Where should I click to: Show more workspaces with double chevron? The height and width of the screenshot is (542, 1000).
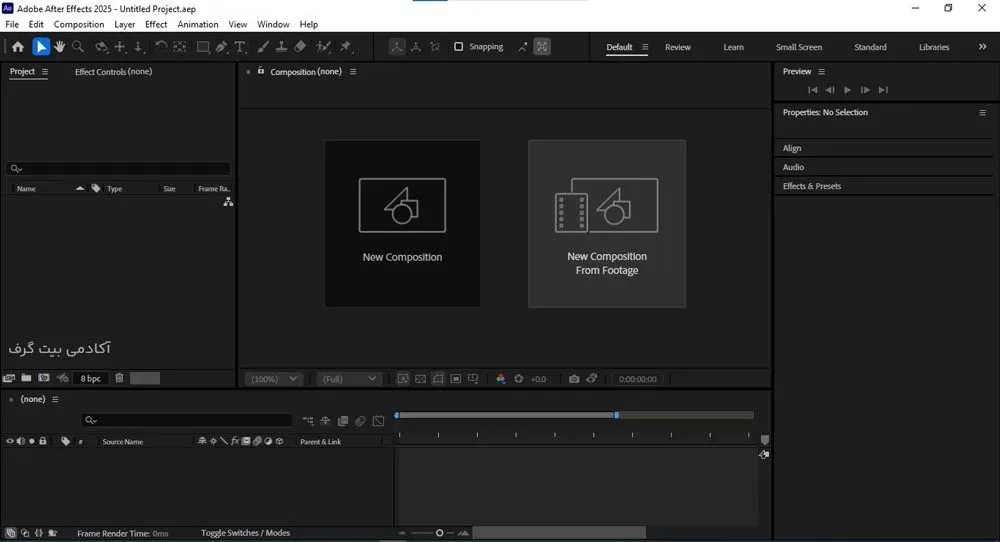click(982, 47)
